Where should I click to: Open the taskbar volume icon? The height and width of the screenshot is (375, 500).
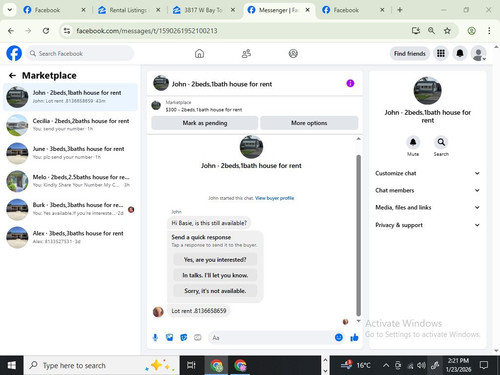pyautogui.click(x=421, y=365)
